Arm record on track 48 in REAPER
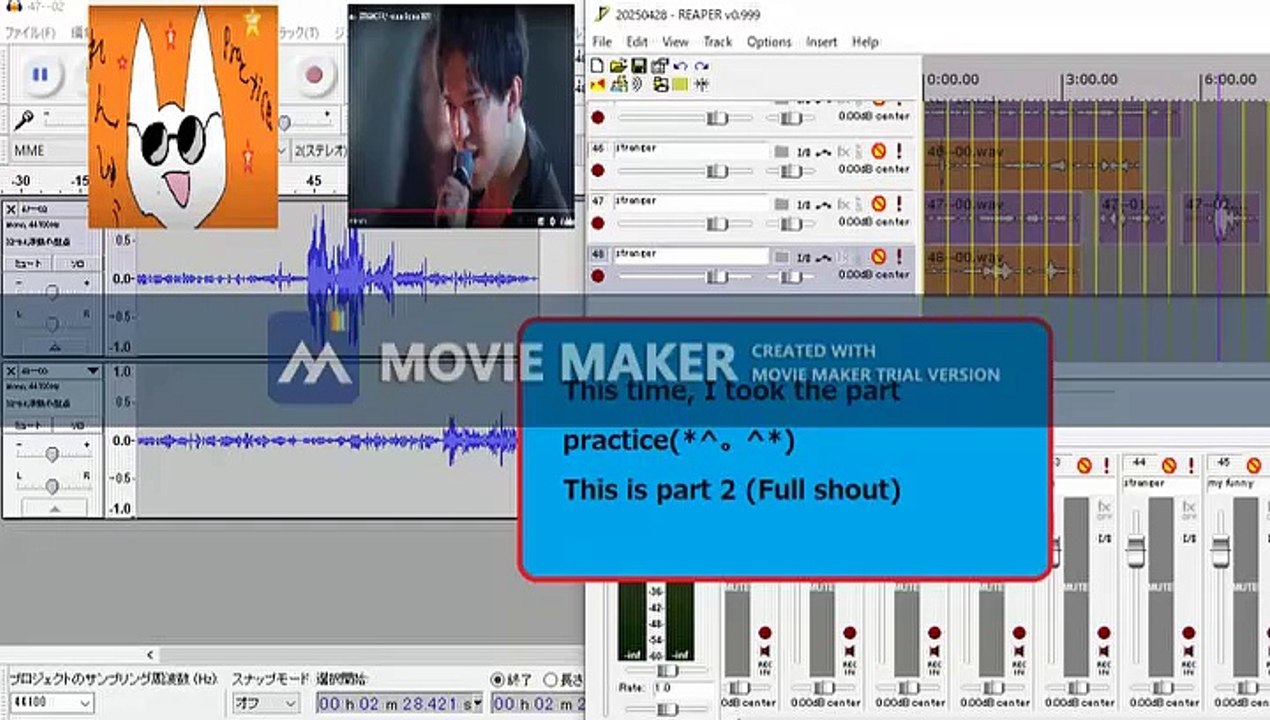This screenshot has height=720, width=1270. 598,276
